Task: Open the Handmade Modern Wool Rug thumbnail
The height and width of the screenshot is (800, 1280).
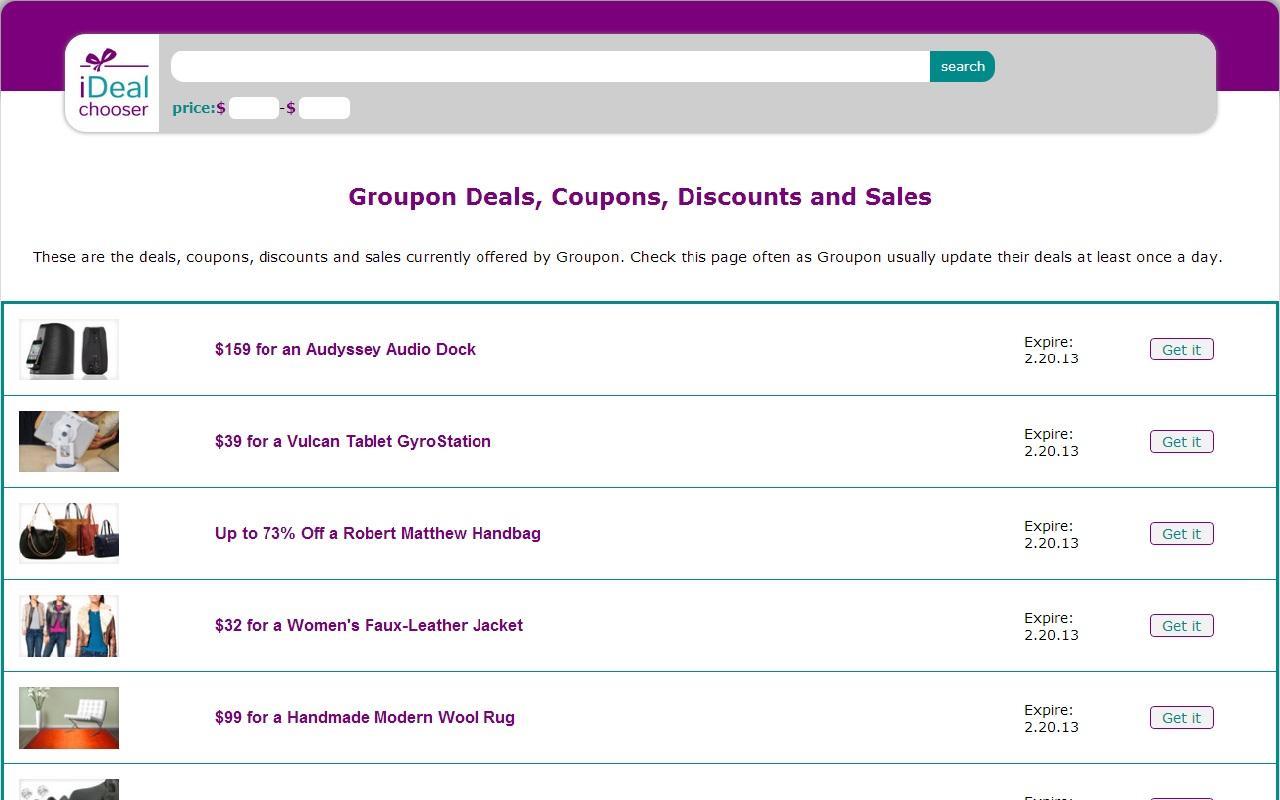Action: (69, 717)
